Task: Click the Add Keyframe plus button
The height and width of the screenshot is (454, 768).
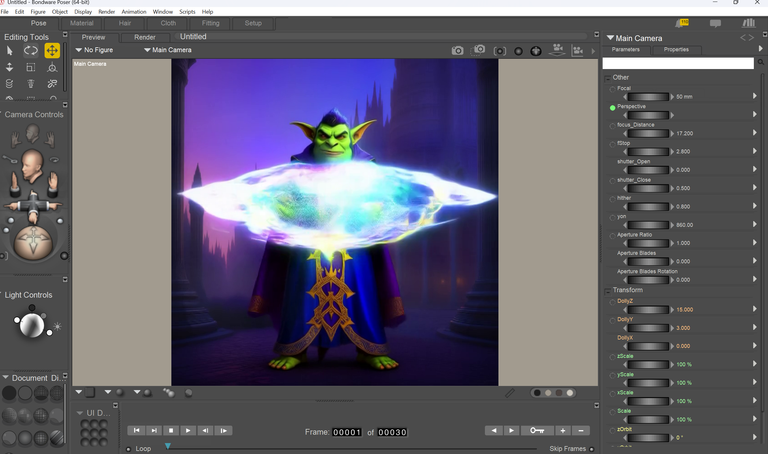Action: click(563, 430)
